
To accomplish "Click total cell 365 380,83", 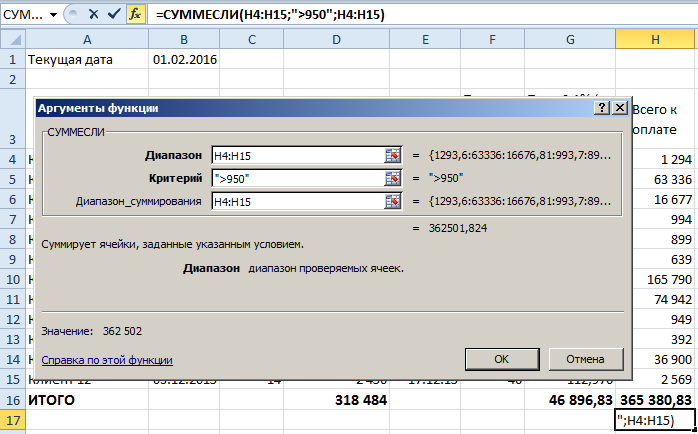I will point(655,400).
